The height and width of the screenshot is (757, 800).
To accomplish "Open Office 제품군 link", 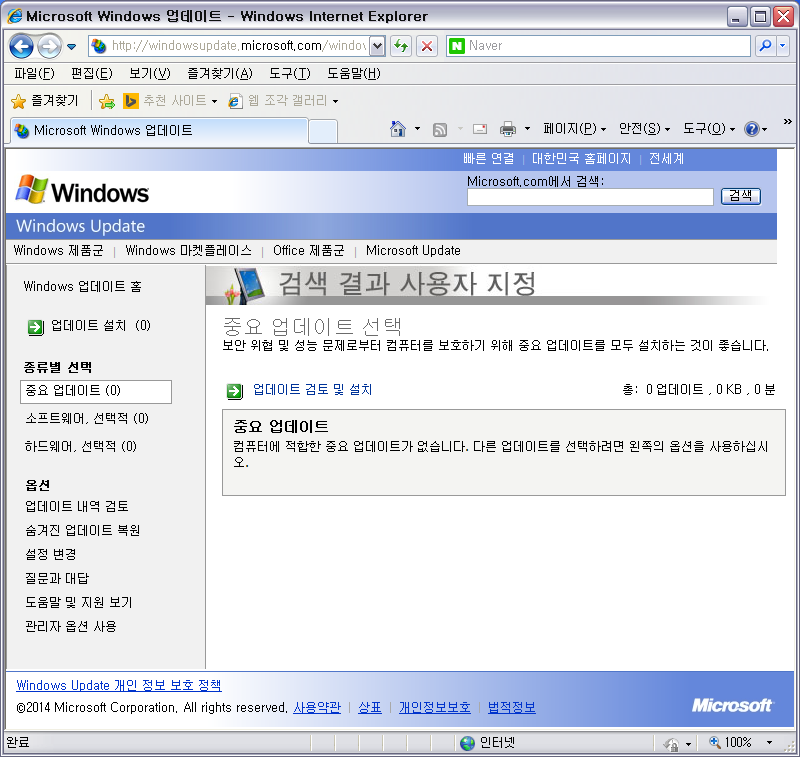I will click(x=309, y=250).
